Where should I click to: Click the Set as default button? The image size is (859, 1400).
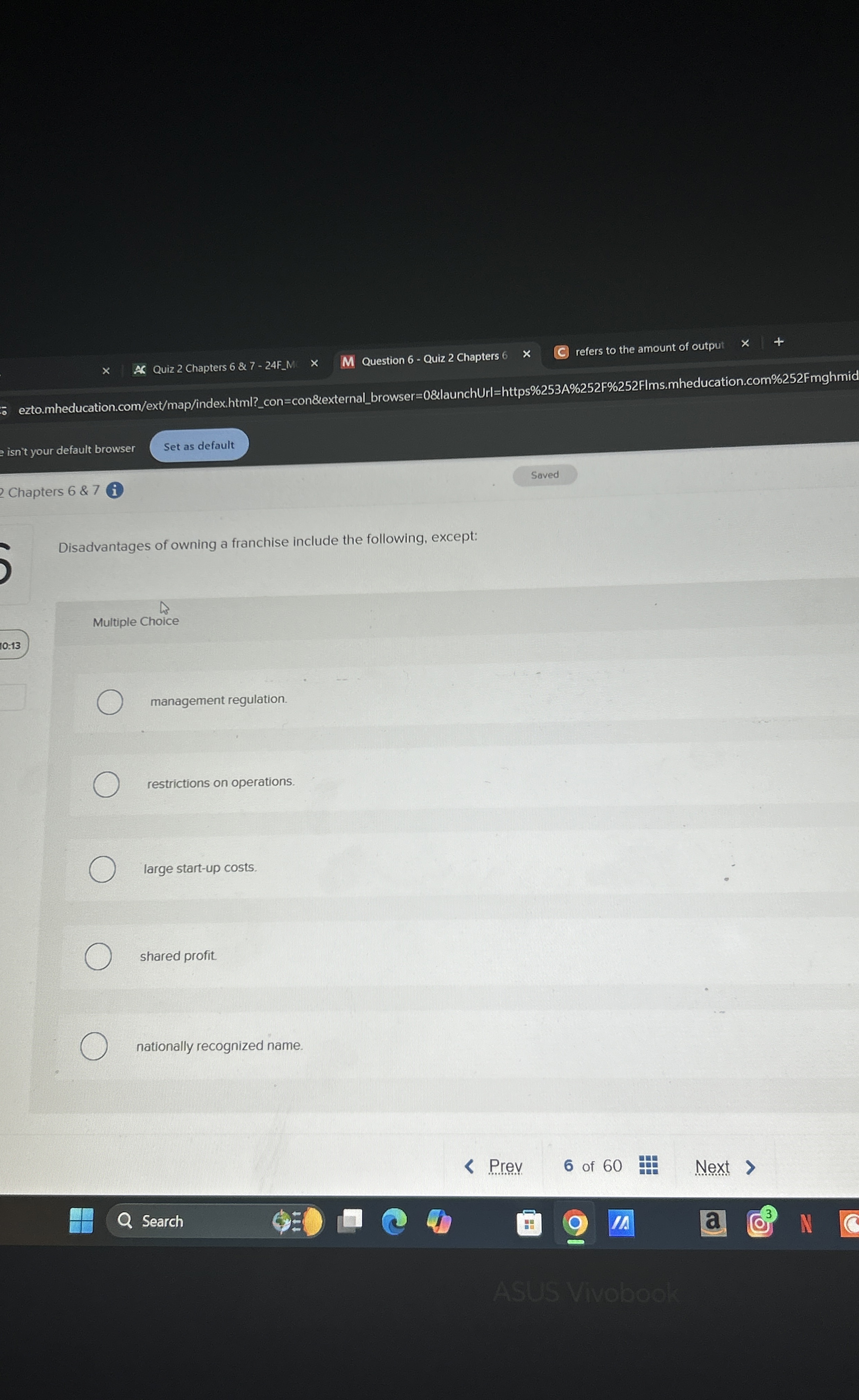tap(199, 445)
